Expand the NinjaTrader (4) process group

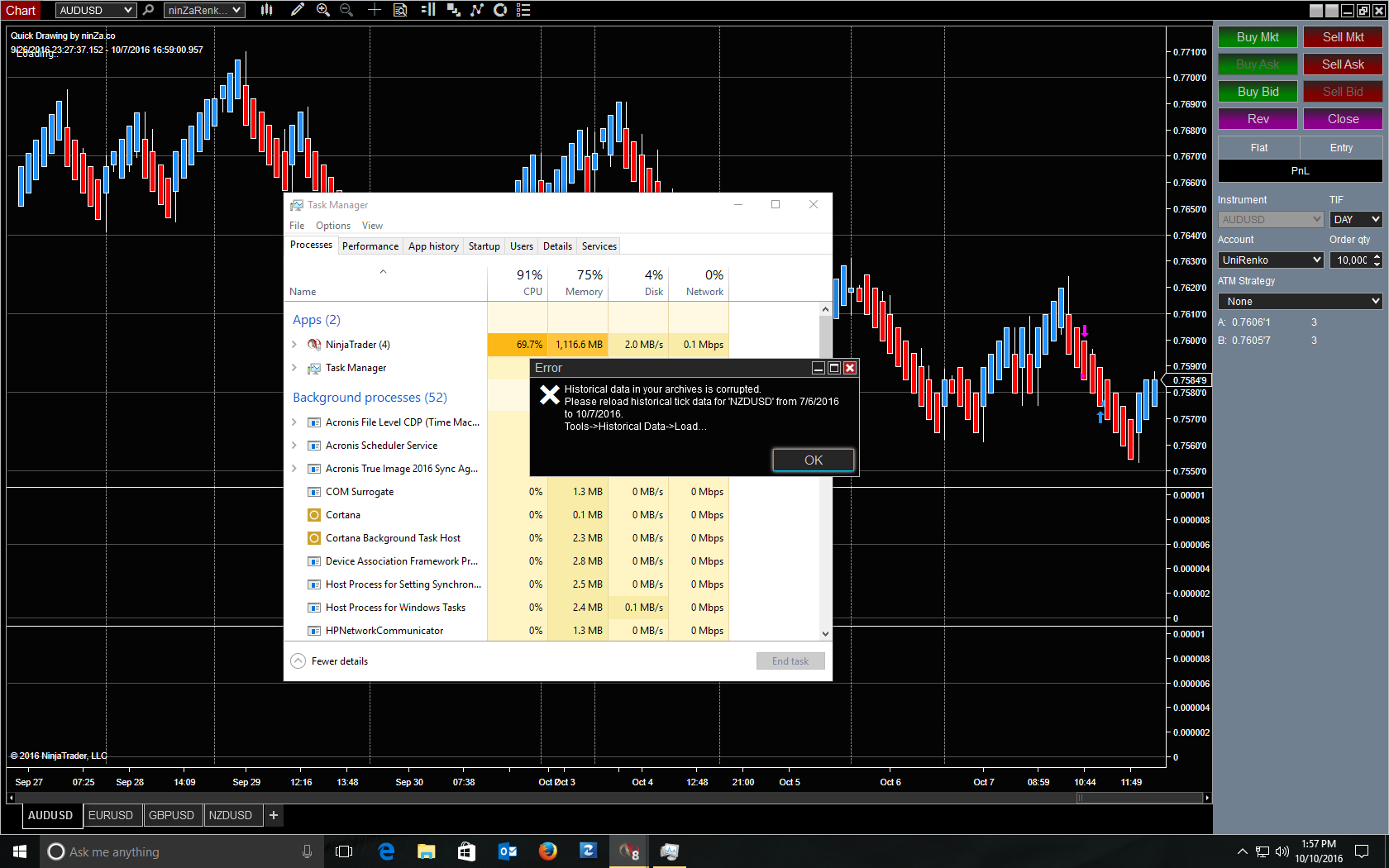(294, 345)
